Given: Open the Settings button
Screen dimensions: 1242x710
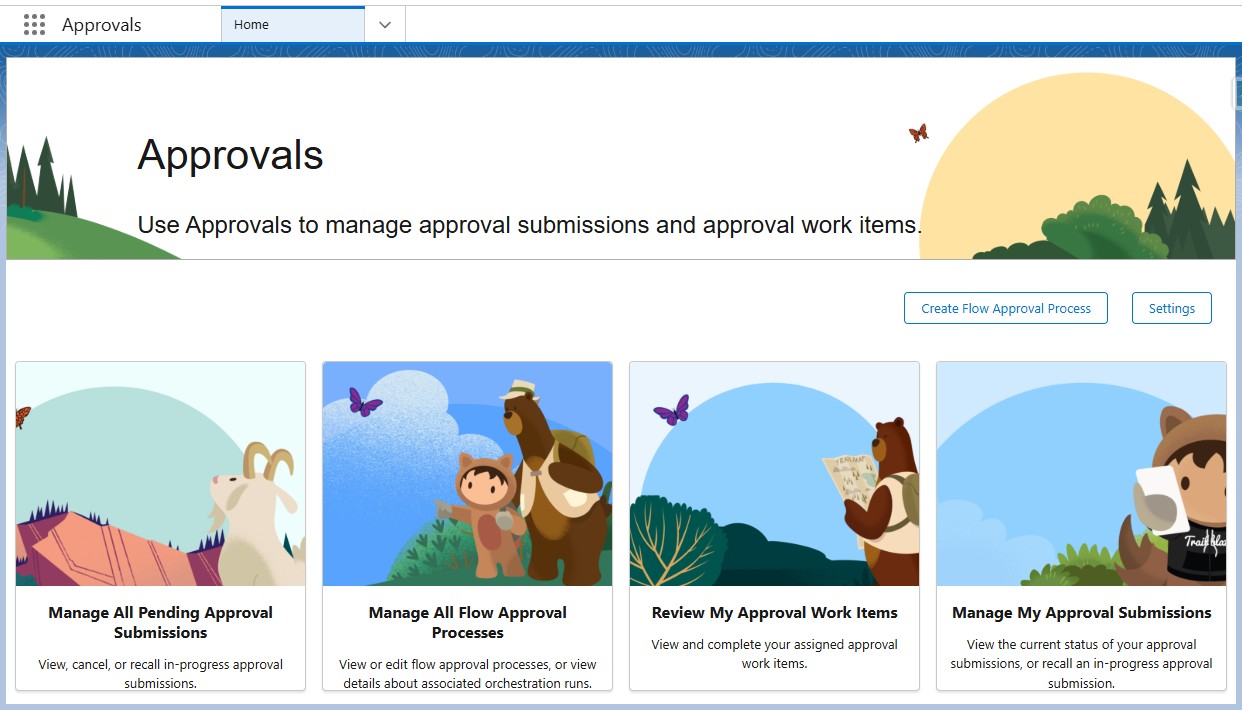Looking at the screenshot, I should coord(1172,308).
